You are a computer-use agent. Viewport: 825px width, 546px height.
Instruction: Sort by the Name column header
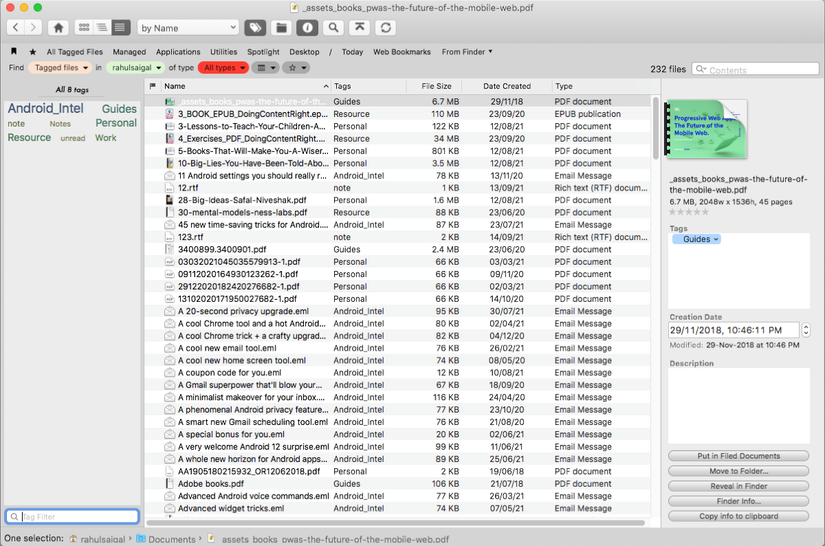click(x=246, y=86)
